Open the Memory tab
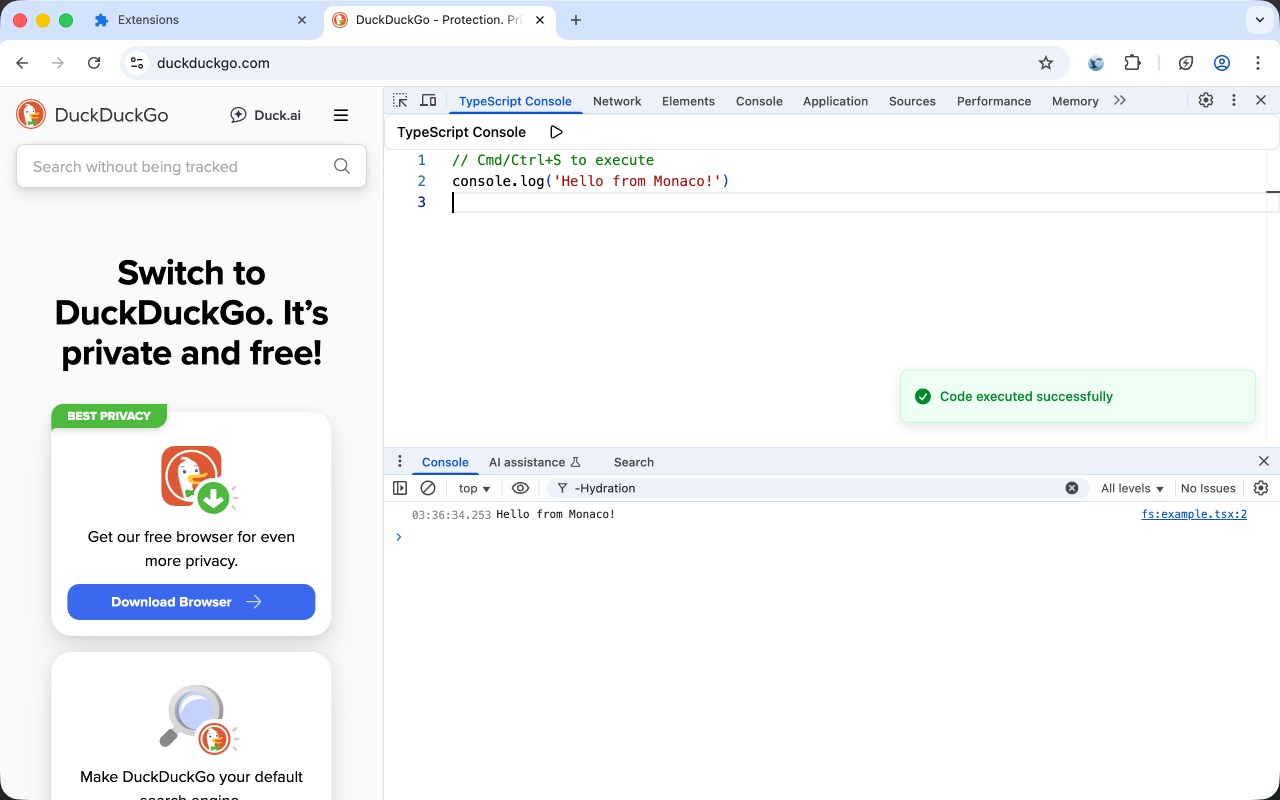The height and width of the screenshot is (800, 1280). tap(1075, 101)
